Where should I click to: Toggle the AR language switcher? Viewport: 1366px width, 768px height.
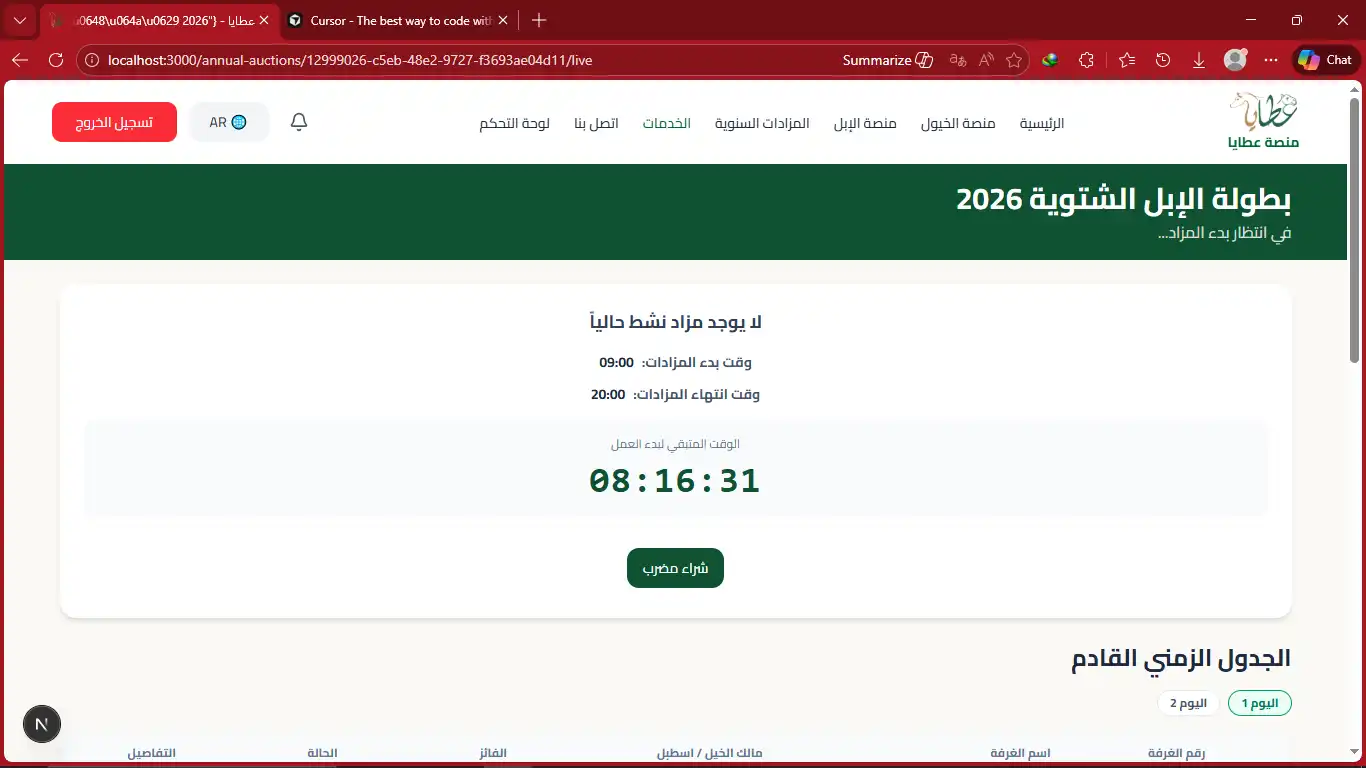pyautogui.click(x=229, y=122)
